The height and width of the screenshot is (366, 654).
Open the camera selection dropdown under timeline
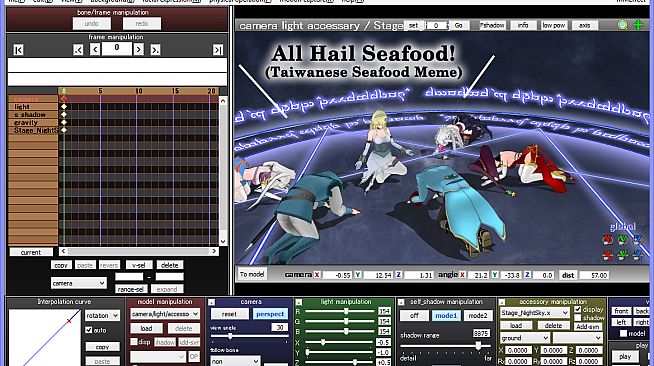point(78,283)
